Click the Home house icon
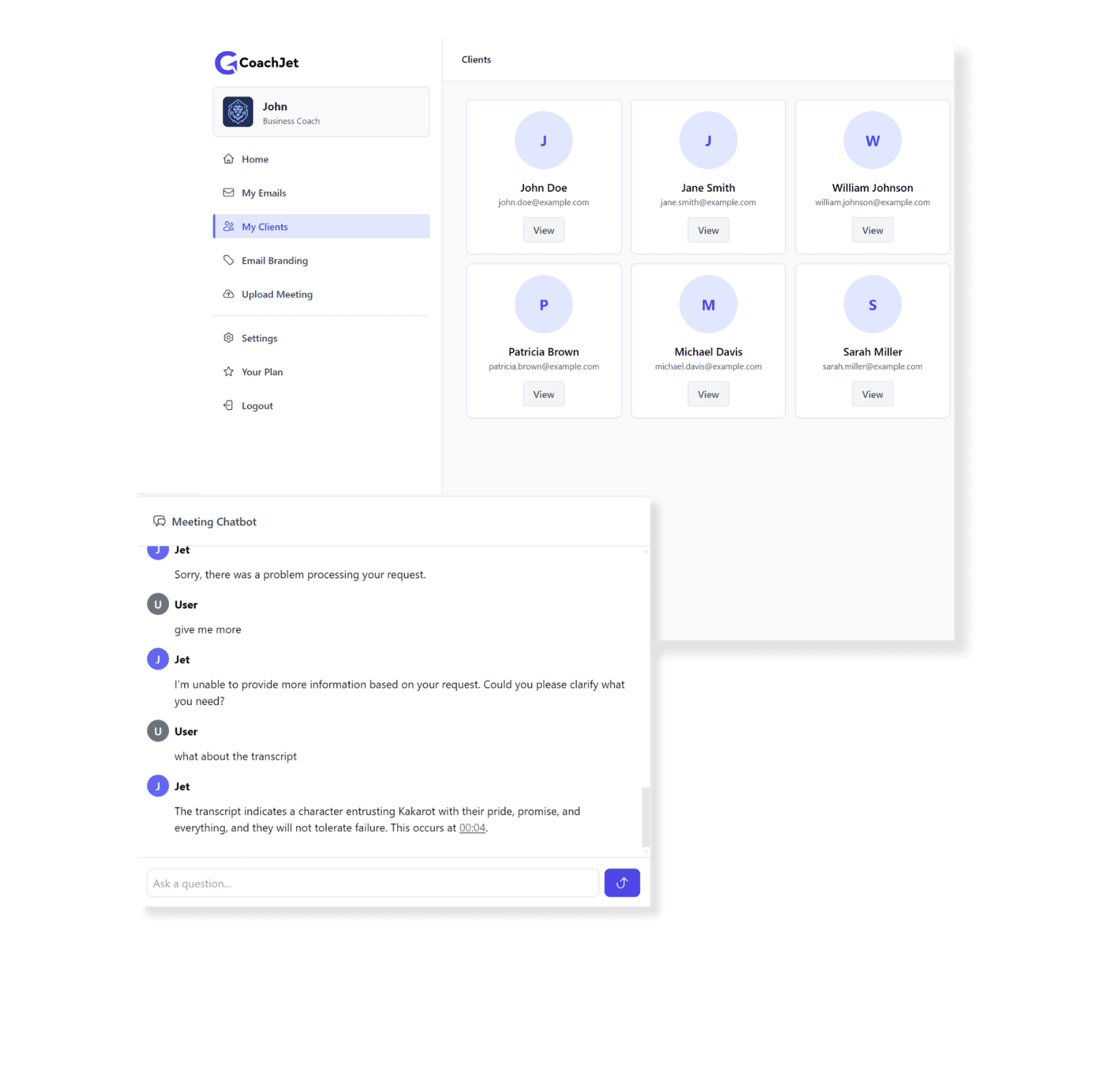This screenshot has width=1120, height=1075. (x=229, y=159)
